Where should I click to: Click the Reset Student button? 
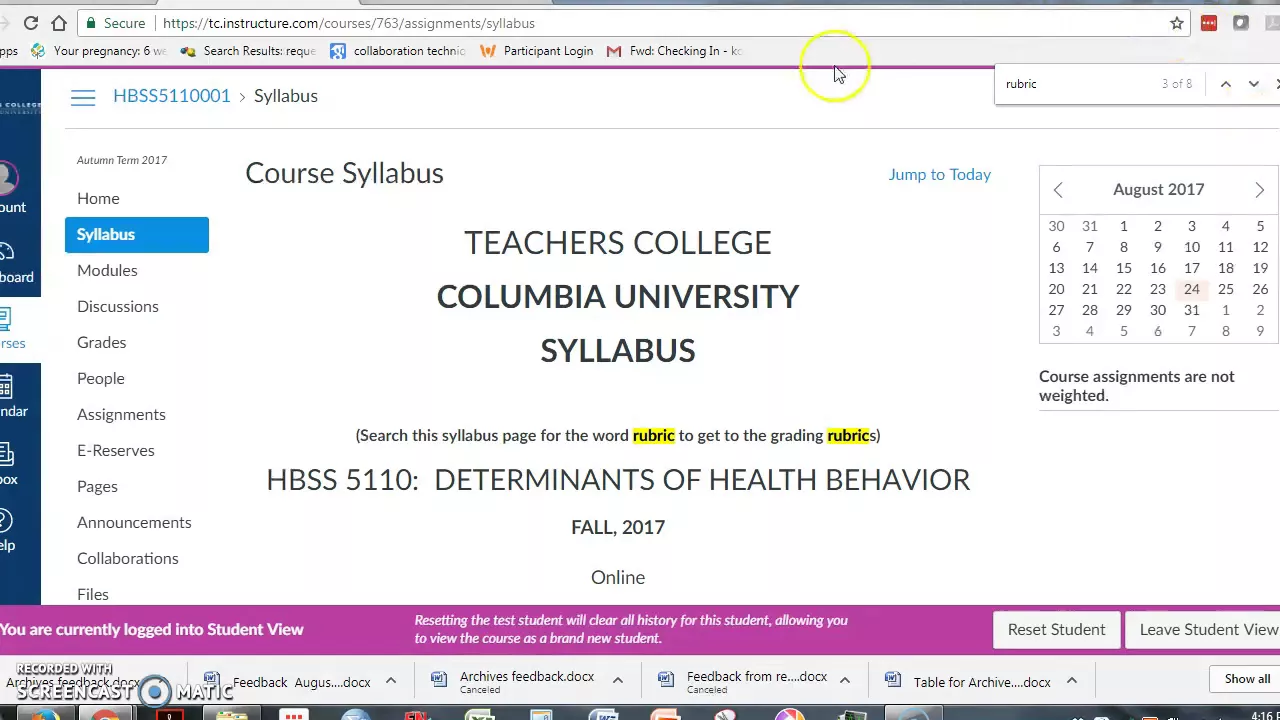pyautogui.click(x=1057, y=629)
